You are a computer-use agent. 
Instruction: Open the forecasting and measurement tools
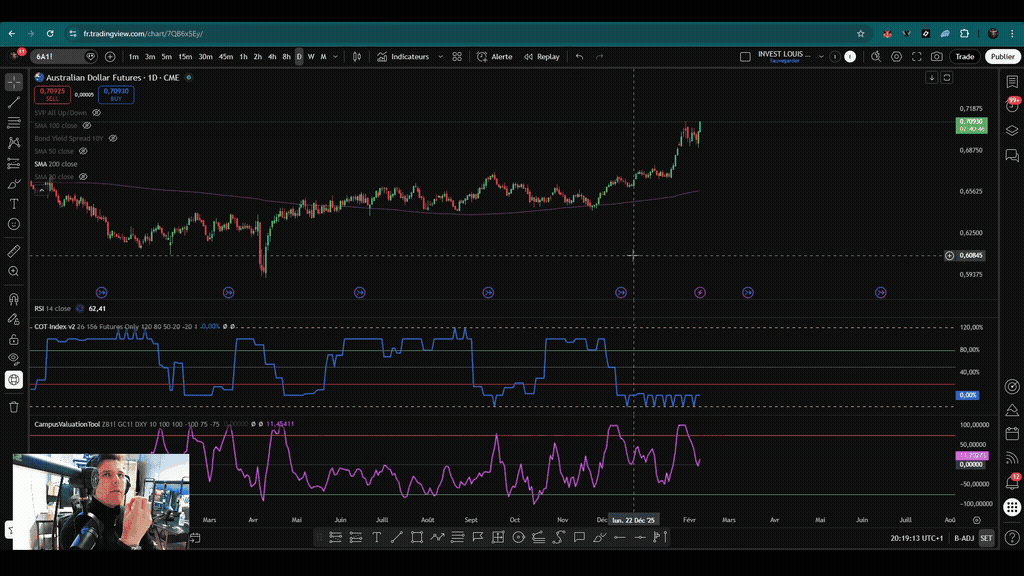(x=14, y=163)
